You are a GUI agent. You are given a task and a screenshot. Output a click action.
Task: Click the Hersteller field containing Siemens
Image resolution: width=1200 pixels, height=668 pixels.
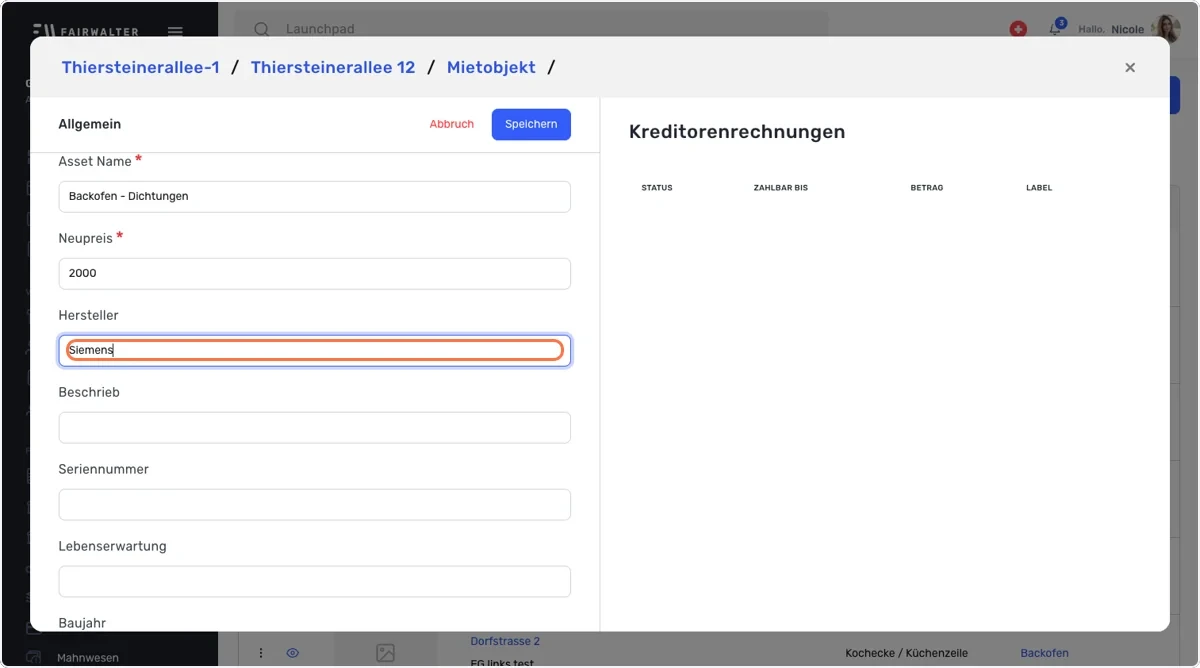(315, 350)
